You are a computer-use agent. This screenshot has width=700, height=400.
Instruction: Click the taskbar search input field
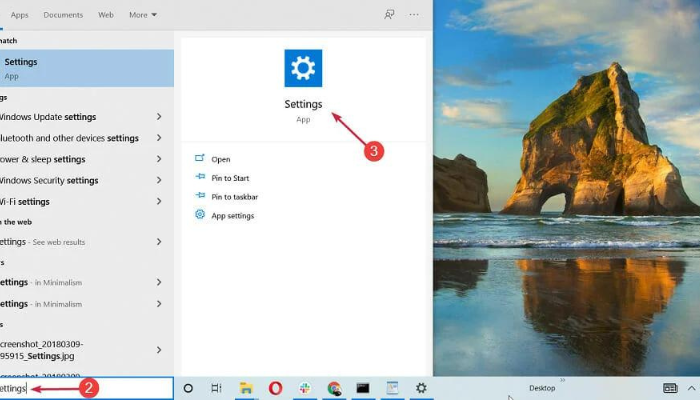click(87, 388)
